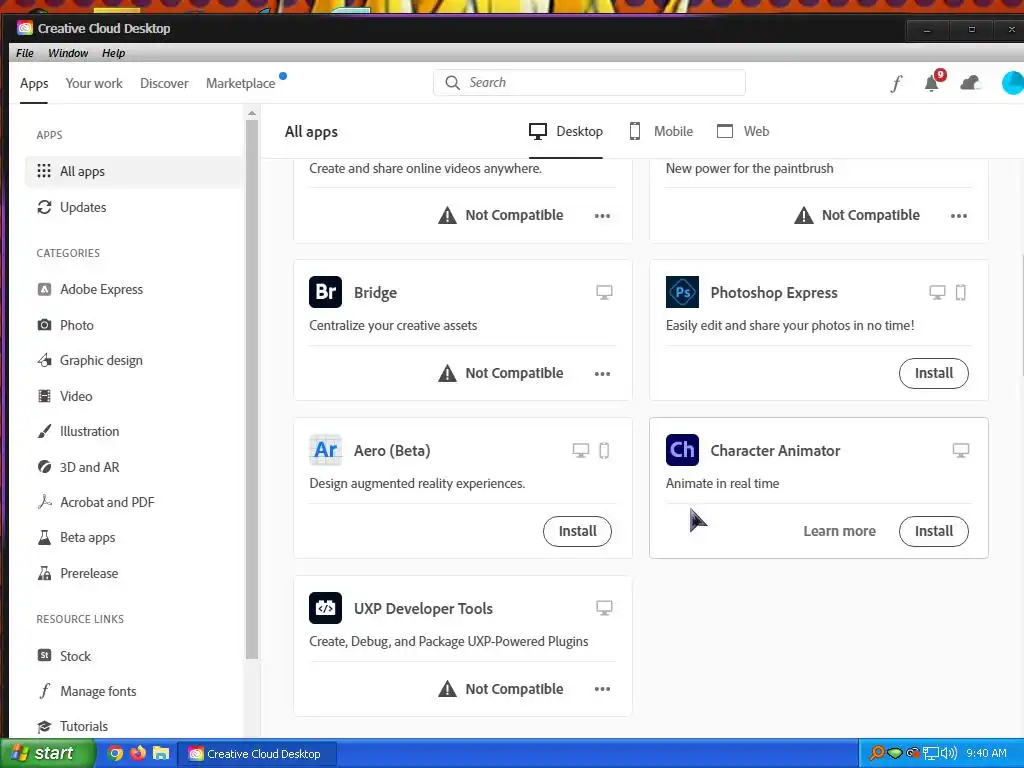Screen dimensions: 1024x768
Task: Click the Aero (Beta) app icon
Action: (325, 450)
